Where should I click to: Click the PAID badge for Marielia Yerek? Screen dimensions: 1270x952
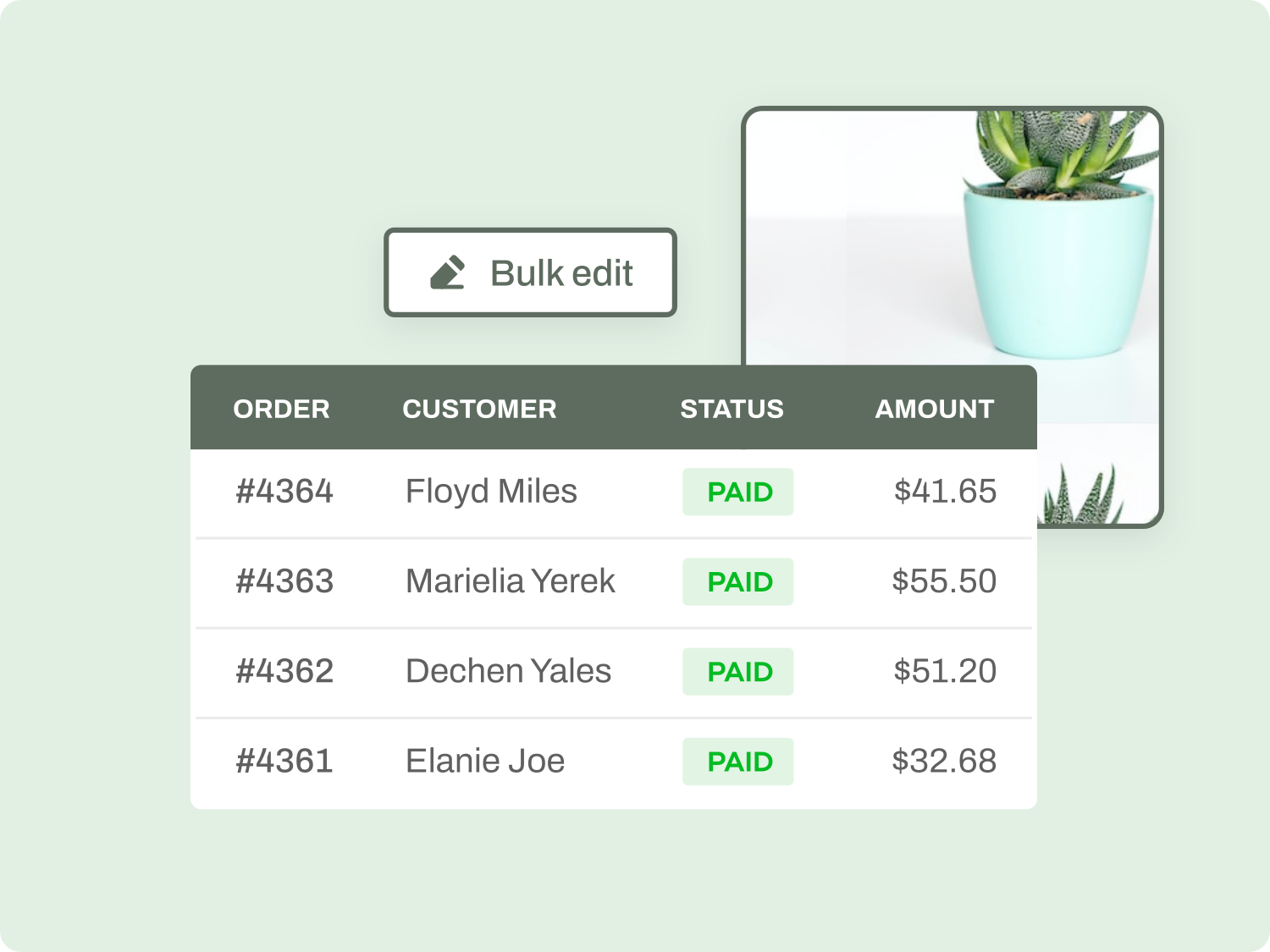click(738, 581)
